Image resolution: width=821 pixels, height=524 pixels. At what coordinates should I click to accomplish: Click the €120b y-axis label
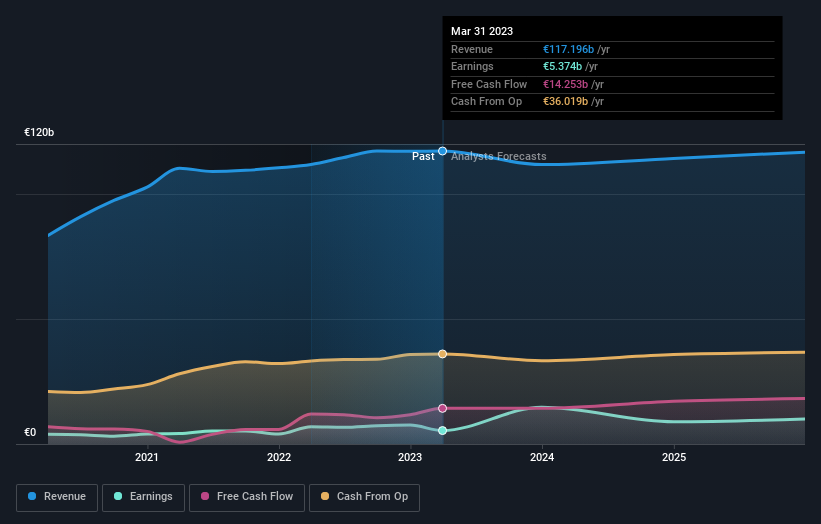coord(39,132)
